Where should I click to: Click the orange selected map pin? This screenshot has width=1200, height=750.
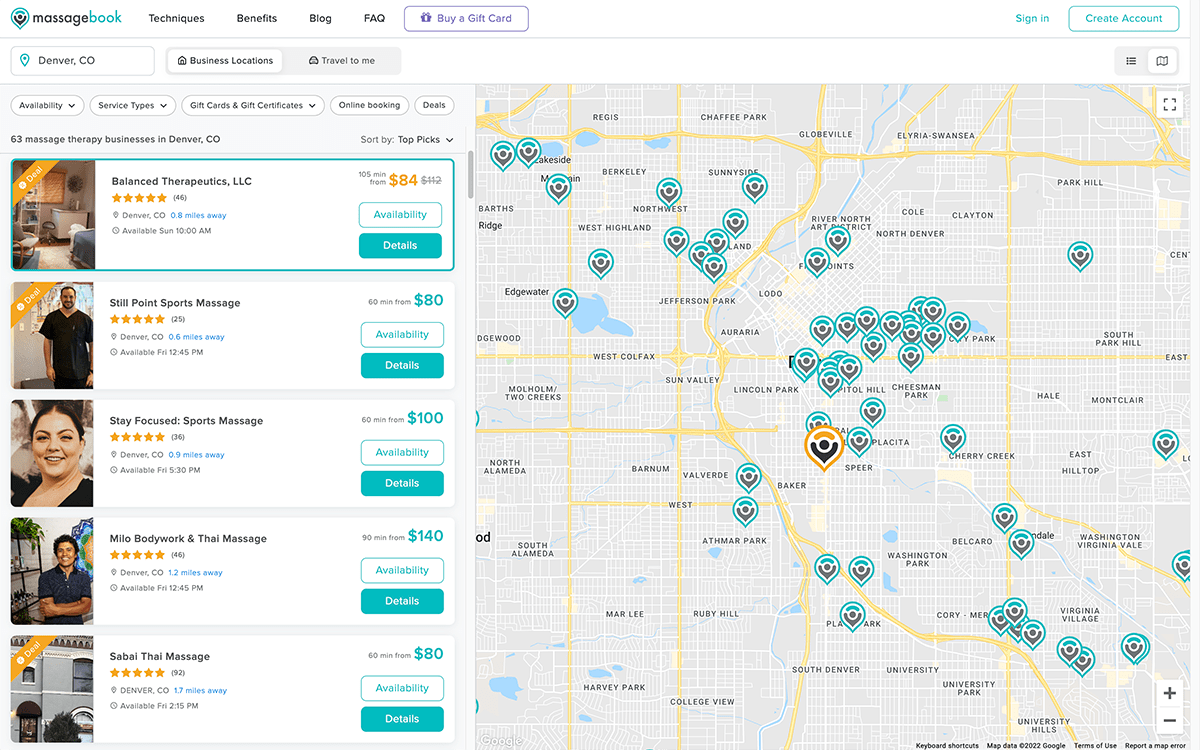pyautogui.click(x=823, y=447)
